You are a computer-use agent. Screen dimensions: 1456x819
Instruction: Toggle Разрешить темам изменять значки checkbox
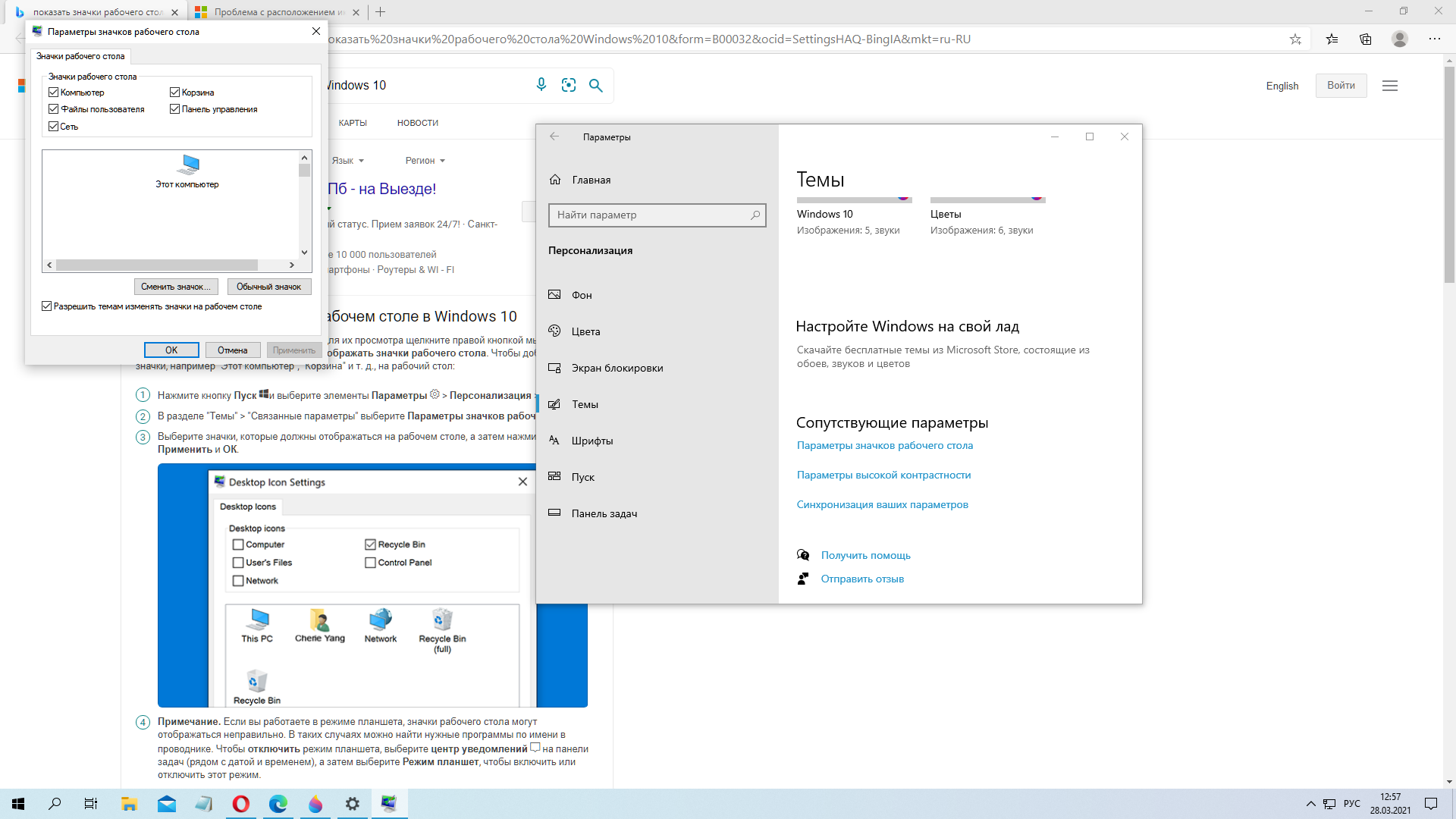coord(46,306)
